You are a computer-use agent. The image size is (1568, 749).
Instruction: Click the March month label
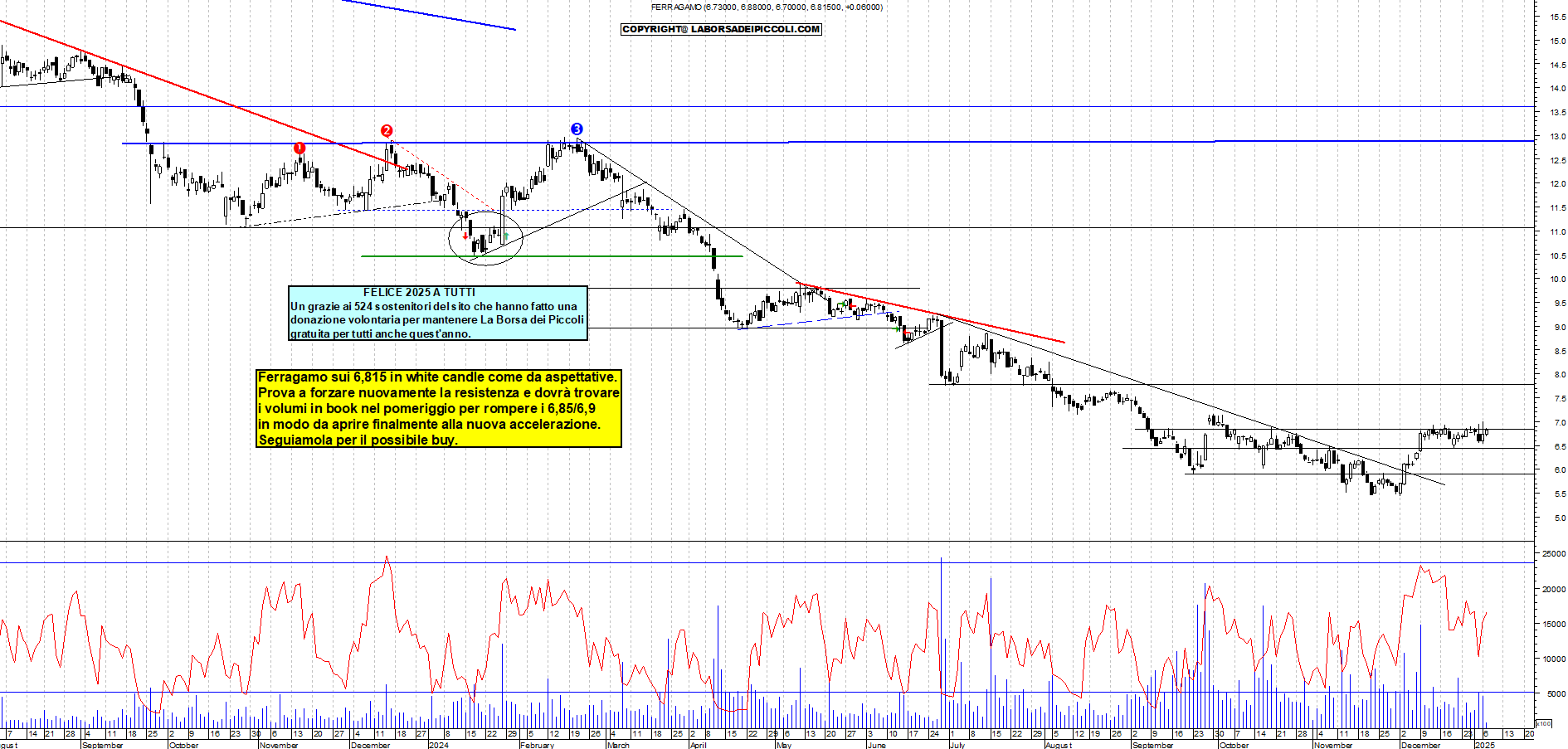618,745
